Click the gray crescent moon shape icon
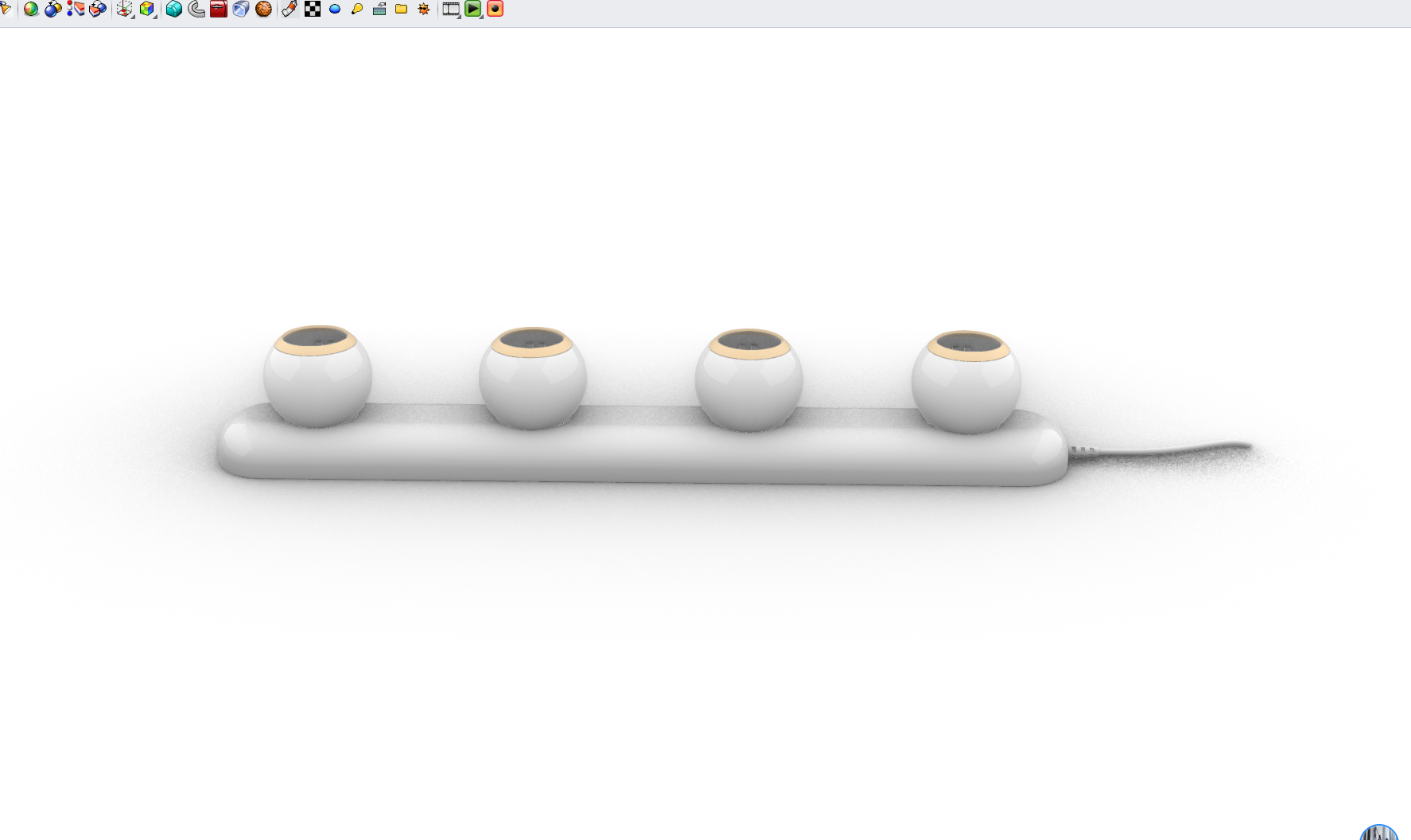The image size is (1411, 840). pyautogui.click(x=196, y=10)
